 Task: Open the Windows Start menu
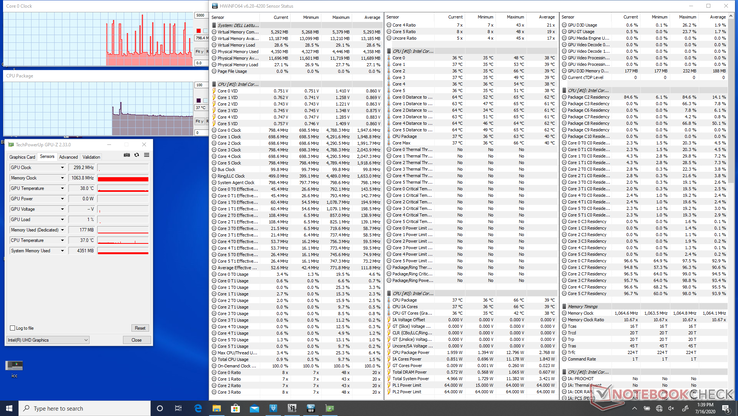(9, 408)
